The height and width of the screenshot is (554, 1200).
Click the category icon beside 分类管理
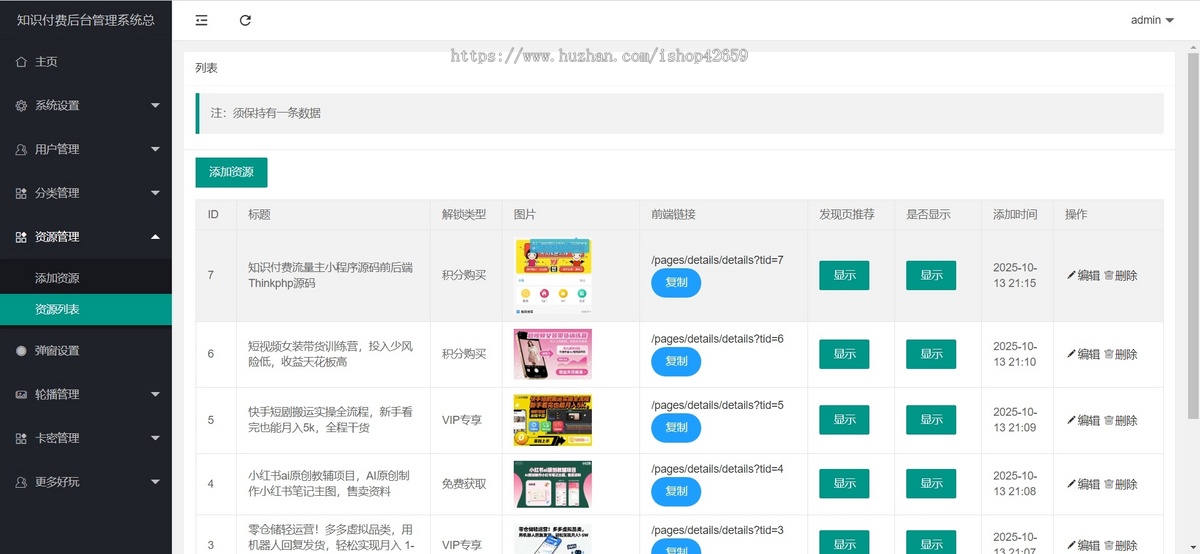[22, 193]
